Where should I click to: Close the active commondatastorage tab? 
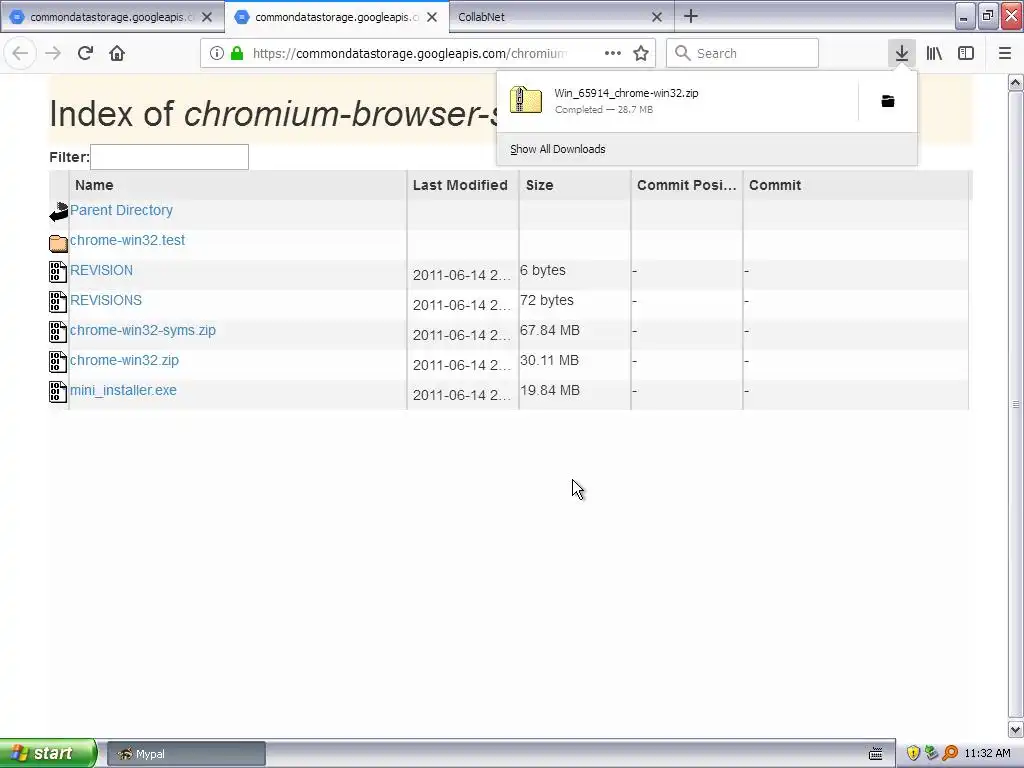432,17
